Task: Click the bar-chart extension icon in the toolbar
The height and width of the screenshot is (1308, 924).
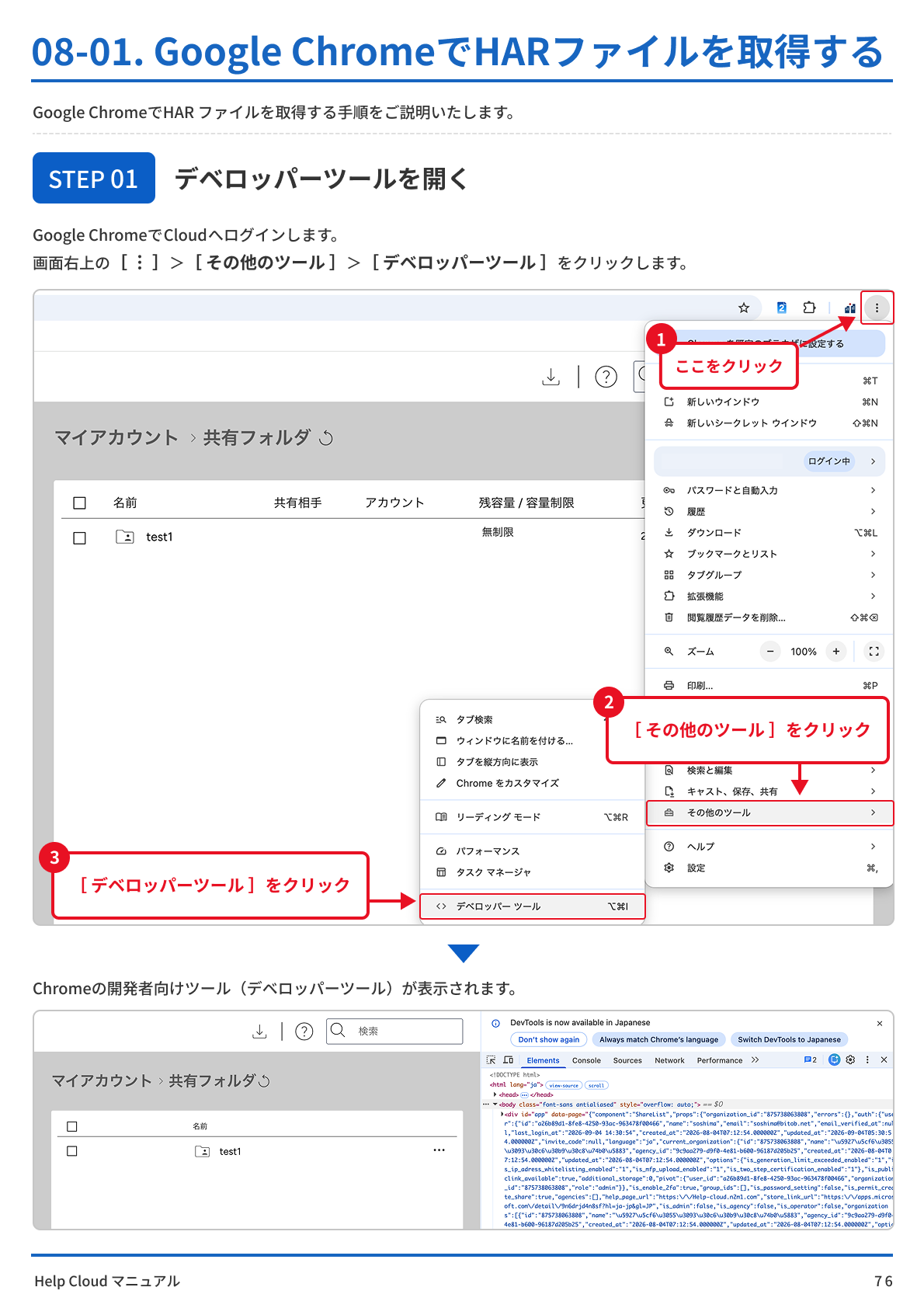Action: click(x=850, y=308)
